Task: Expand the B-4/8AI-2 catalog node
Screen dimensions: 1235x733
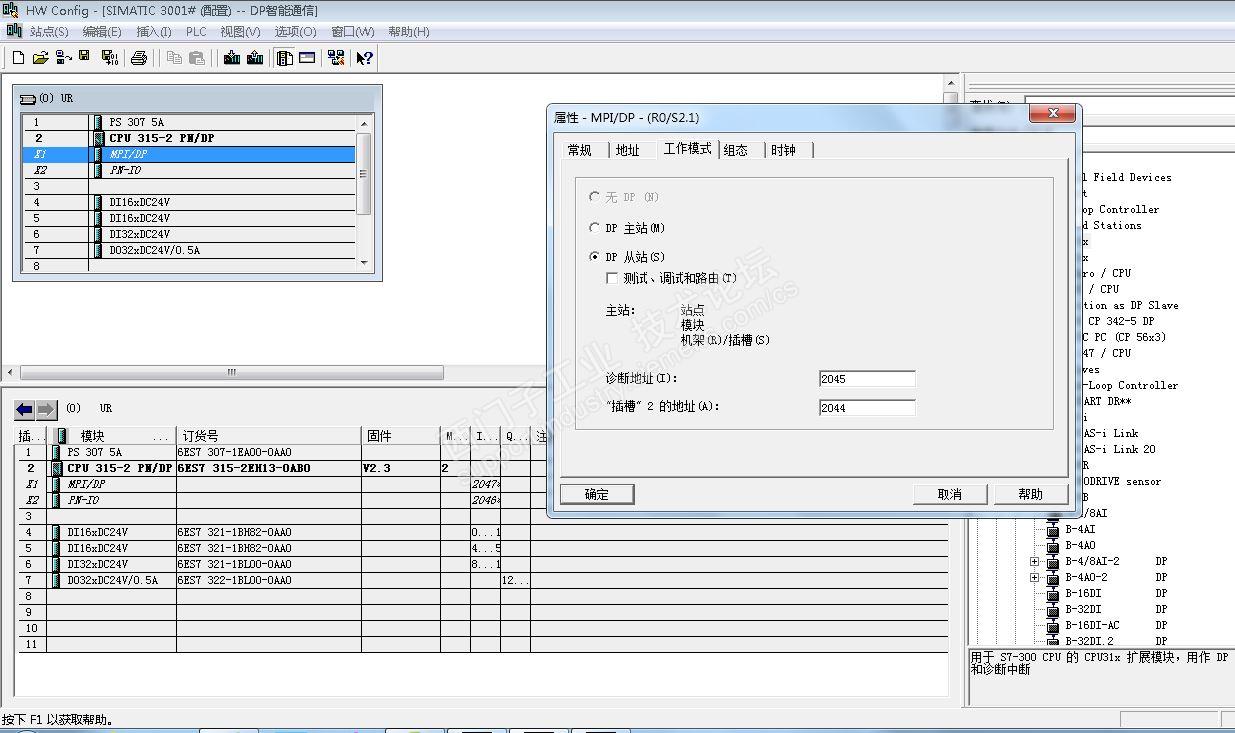Action: coord(1035,562)
